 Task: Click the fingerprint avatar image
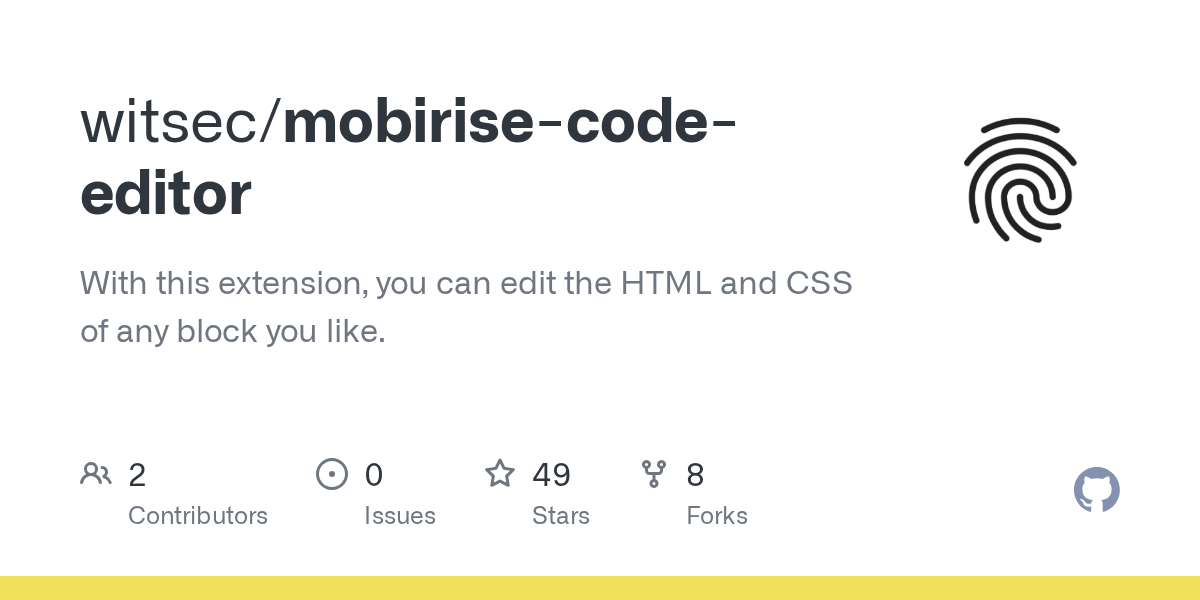pyautogui.click(x=1020, y=181)
